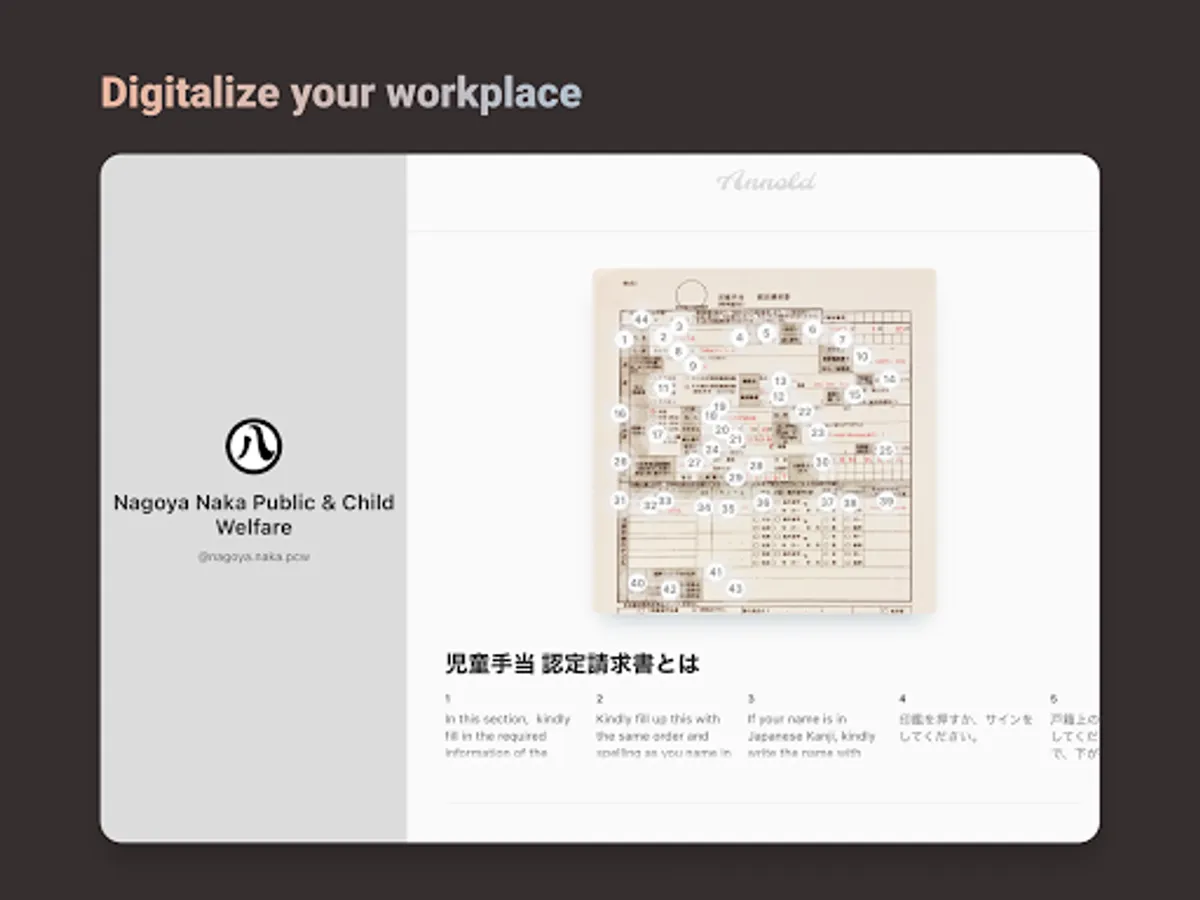Select annotation marker 37 on the form
The image size is (1200, 900).
[x=827, y=502]
